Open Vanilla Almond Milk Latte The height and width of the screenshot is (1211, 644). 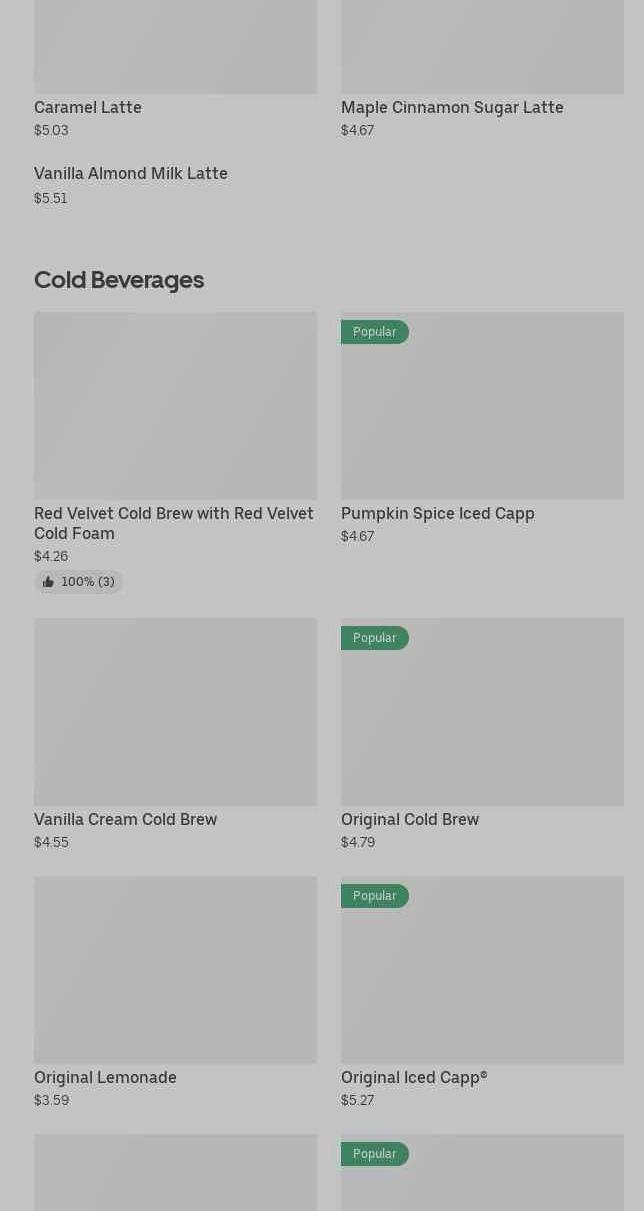(131, 174)
